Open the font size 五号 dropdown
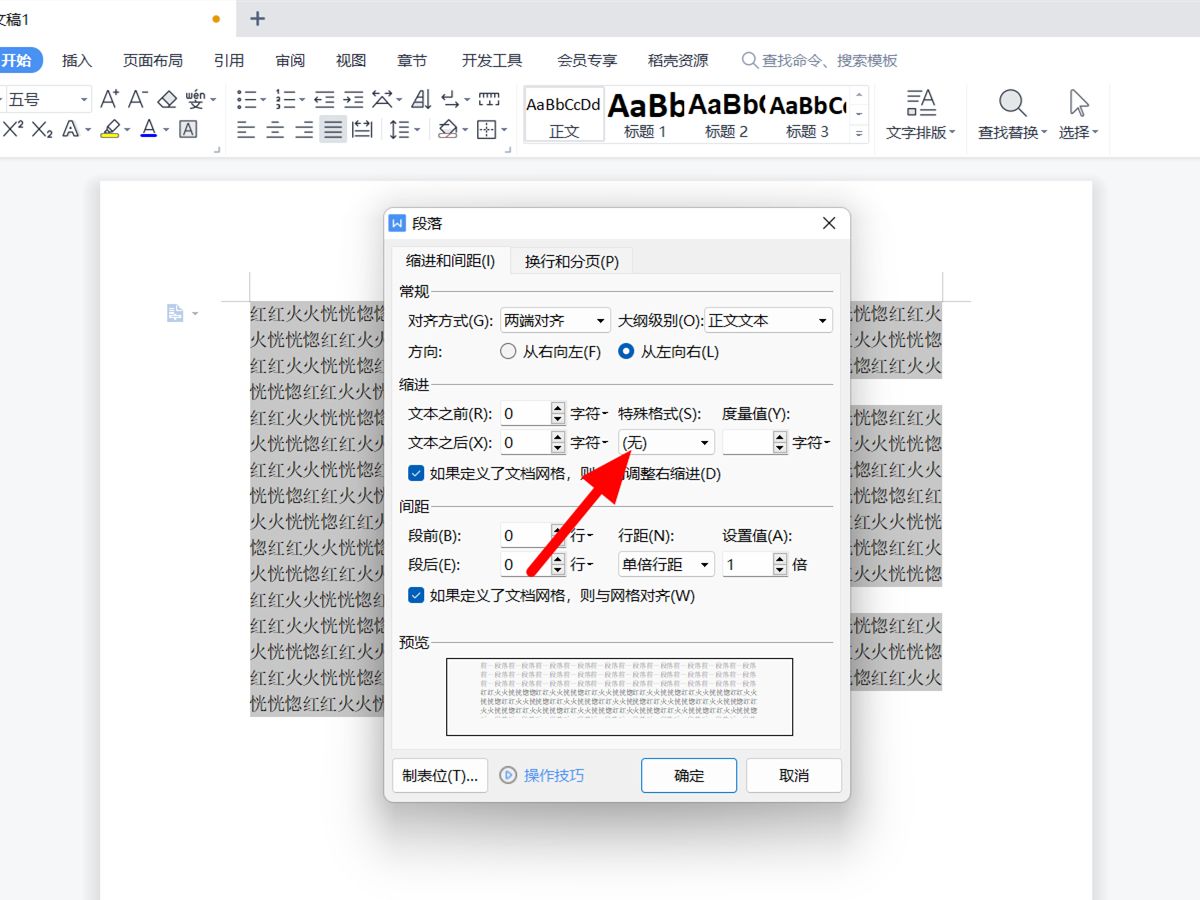The height and width of the screenshot is (900, 1200). tap(83, 99)
